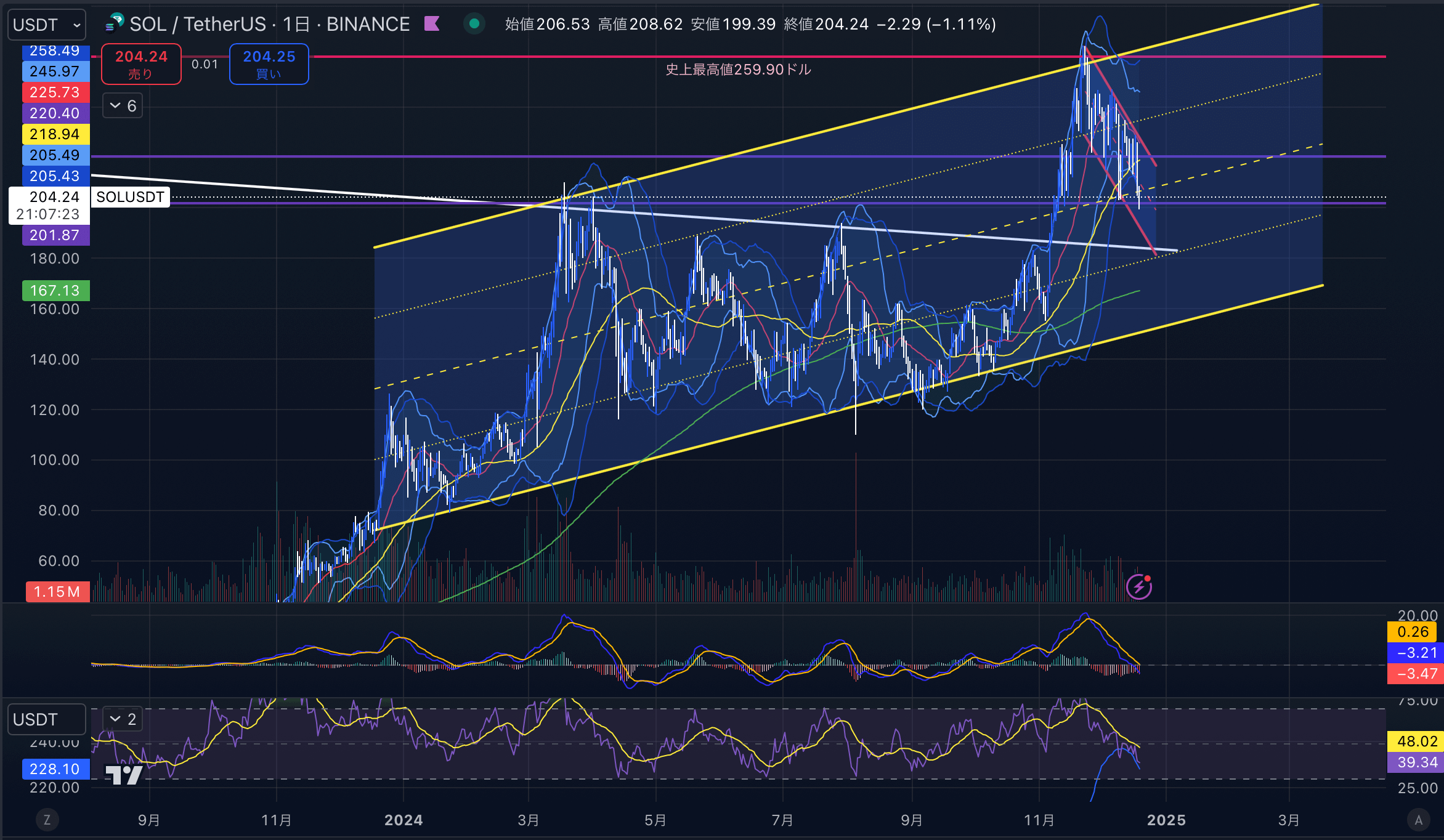
Task: Click the 204.24 sell button
Action: pos(141,64)
